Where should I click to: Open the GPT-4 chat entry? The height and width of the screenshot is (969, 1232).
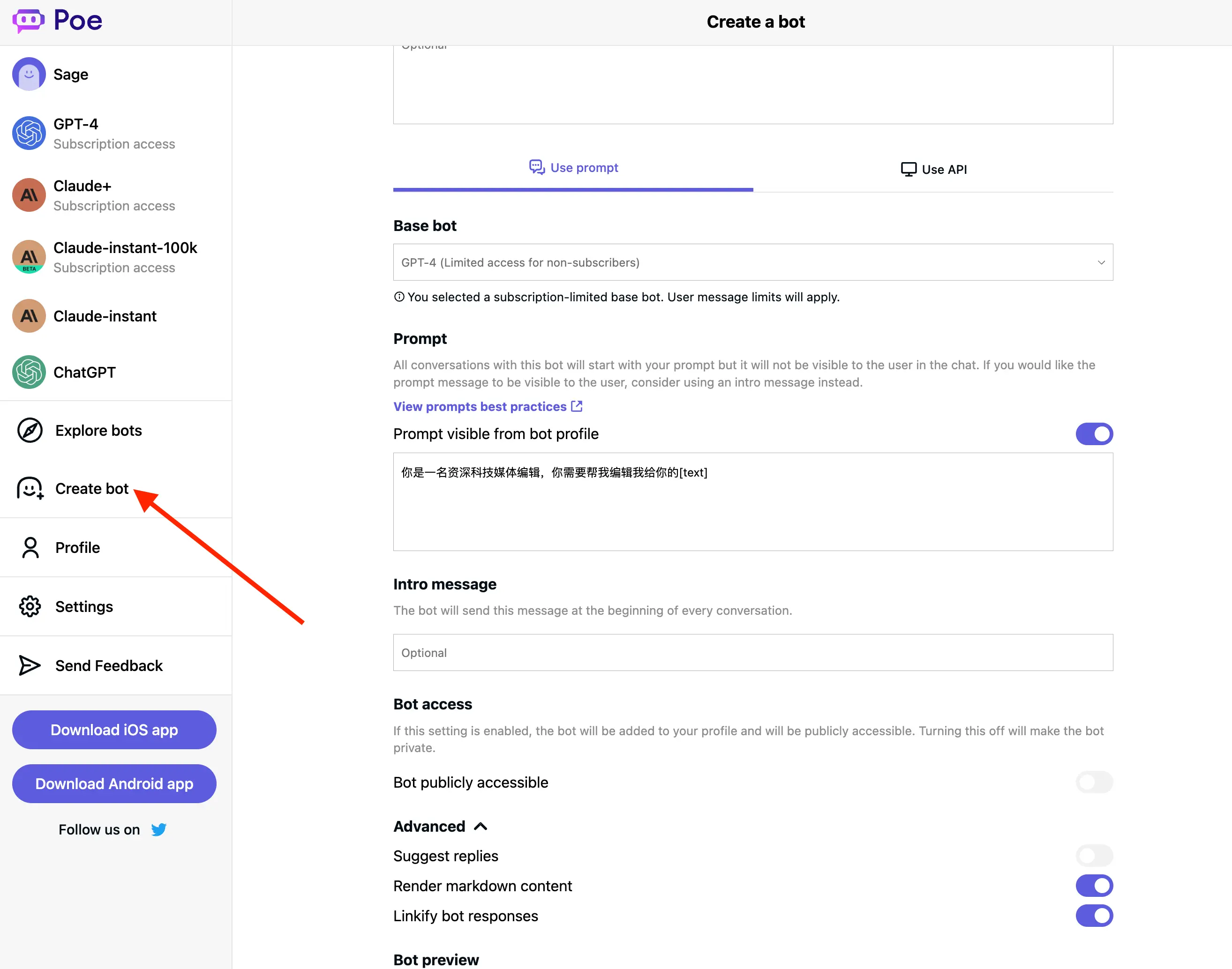pyautogui.click(x=116, y=134)
